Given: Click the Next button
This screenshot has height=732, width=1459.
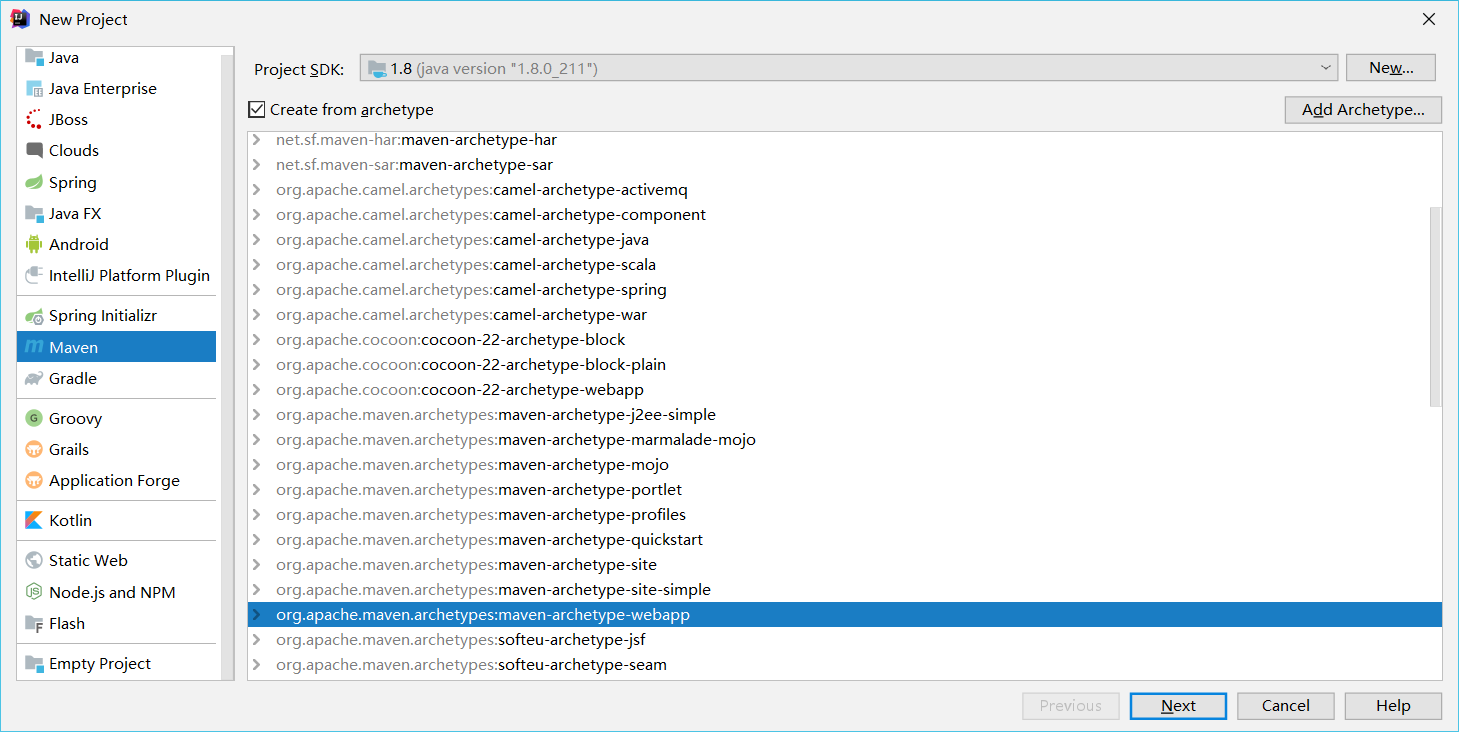Looking at the screenshot, I should click(1178, 706).
